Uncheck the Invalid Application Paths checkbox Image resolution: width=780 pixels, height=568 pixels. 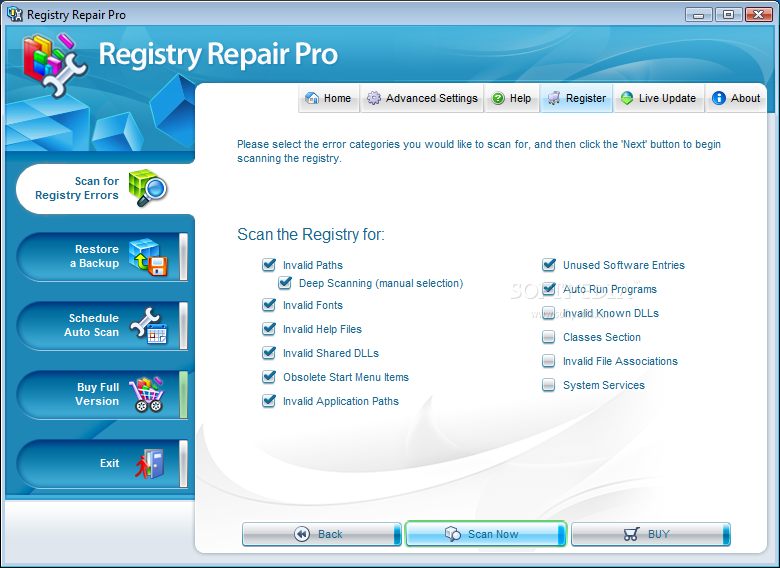(x=269, y=400)
